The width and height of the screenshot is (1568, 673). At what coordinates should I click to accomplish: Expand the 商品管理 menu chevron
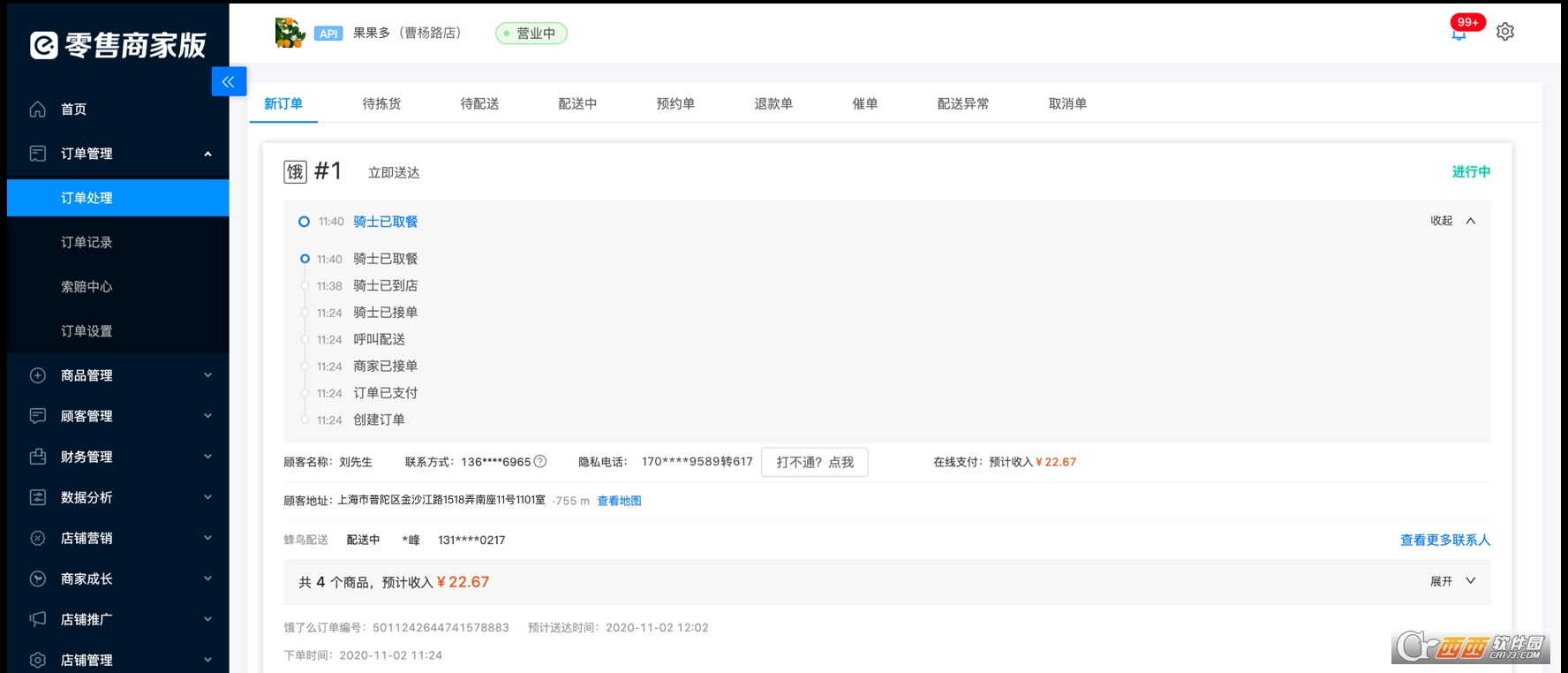tap(208, 375)
